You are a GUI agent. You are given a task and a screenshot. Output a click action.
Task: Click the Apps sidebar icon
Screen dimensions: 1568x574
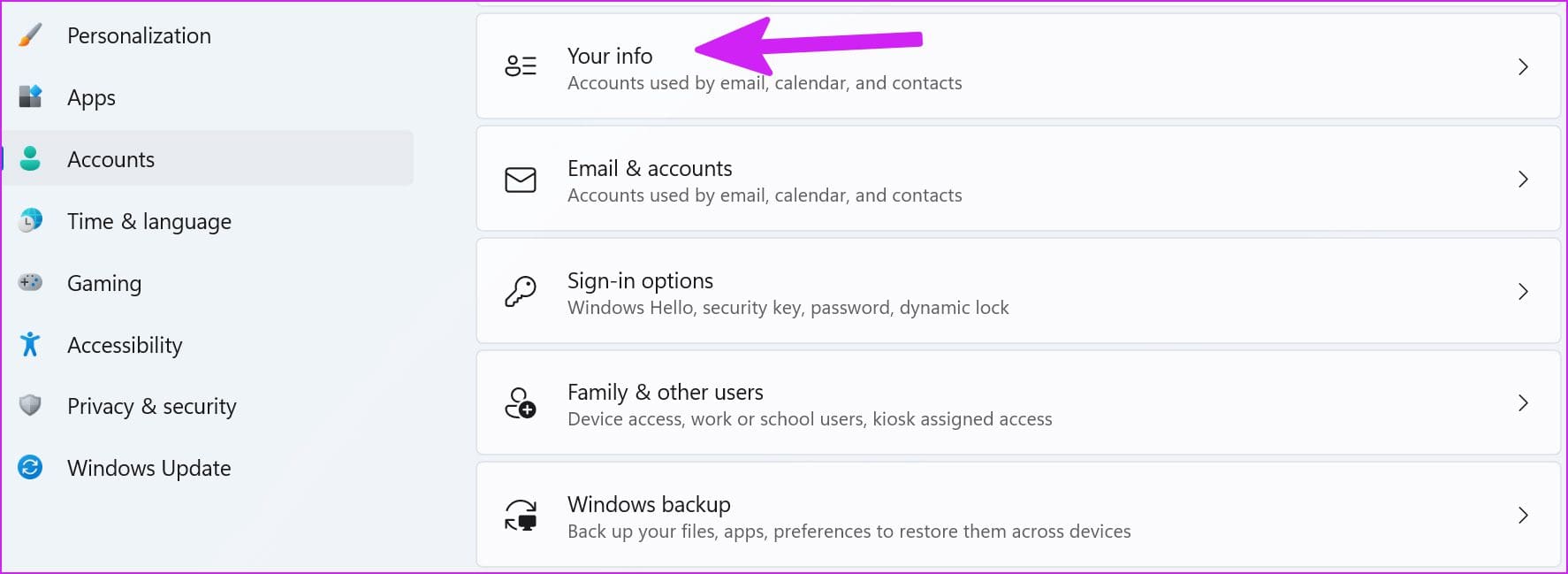pos(30,96)
